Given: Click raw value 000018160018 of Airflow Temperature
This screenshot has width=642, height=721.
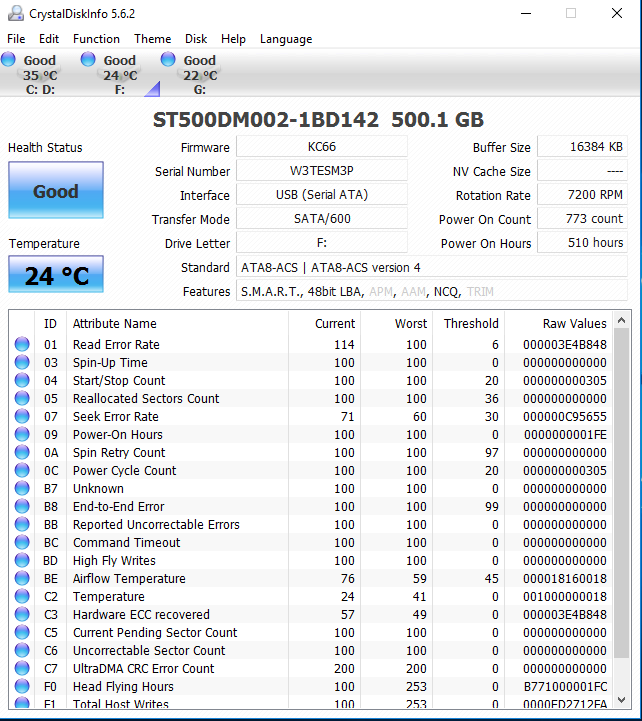Looking at the screenshot, I should [565, 578].
